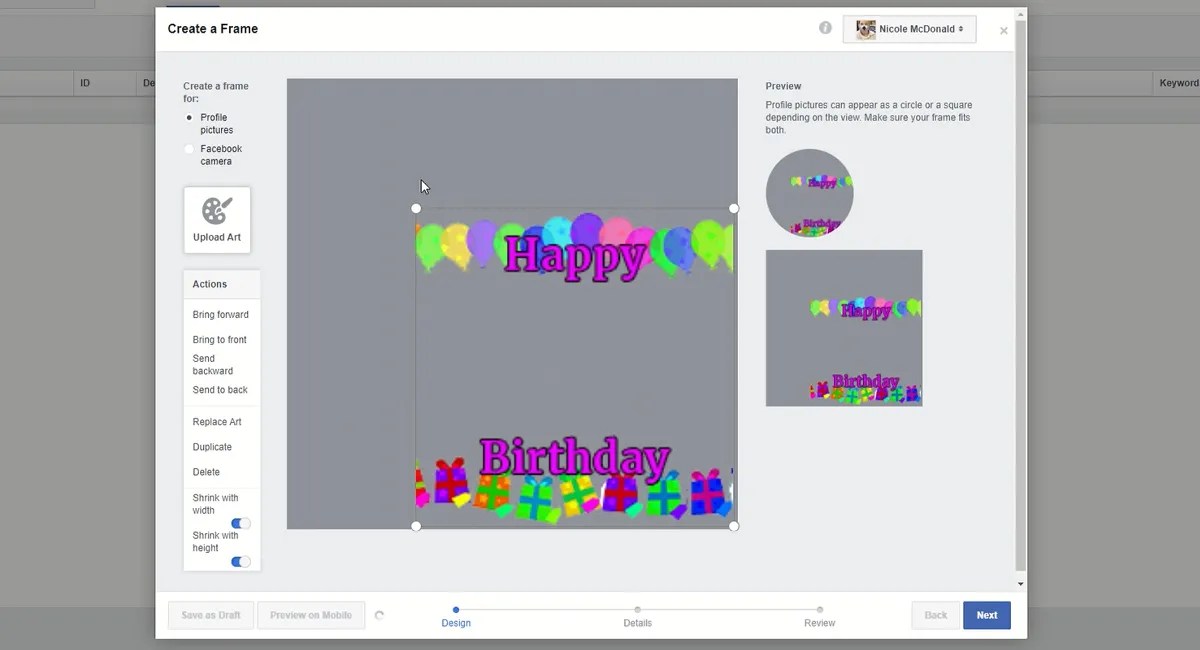Jump to the Review step
Image resolution: width=1200 pixels, height=650 pixels.
(x=819, y=608)
